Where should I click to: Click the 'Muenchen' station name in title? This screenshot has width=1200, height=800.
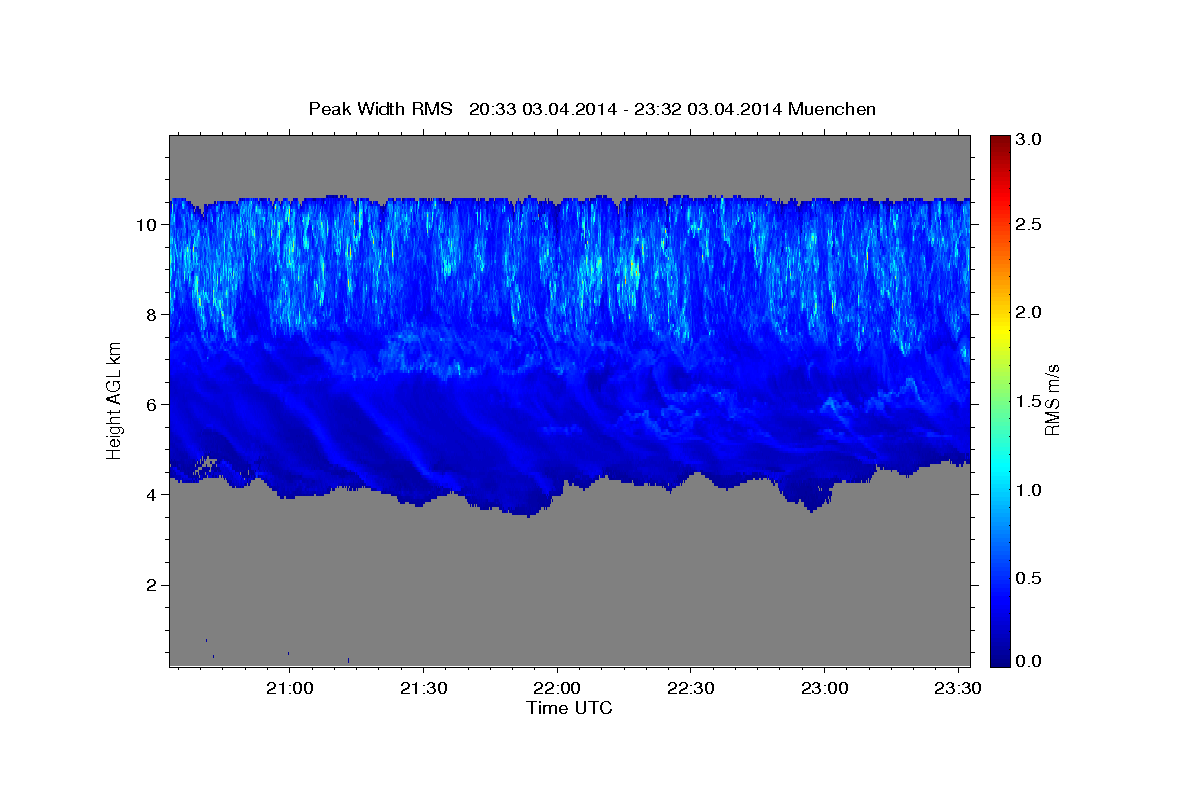pos(832,109)
